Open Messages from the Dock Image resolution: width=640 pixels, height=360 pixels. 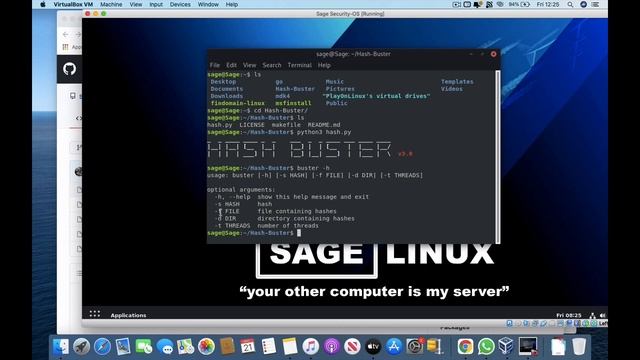pyautogui.click(x=165, y=347)
